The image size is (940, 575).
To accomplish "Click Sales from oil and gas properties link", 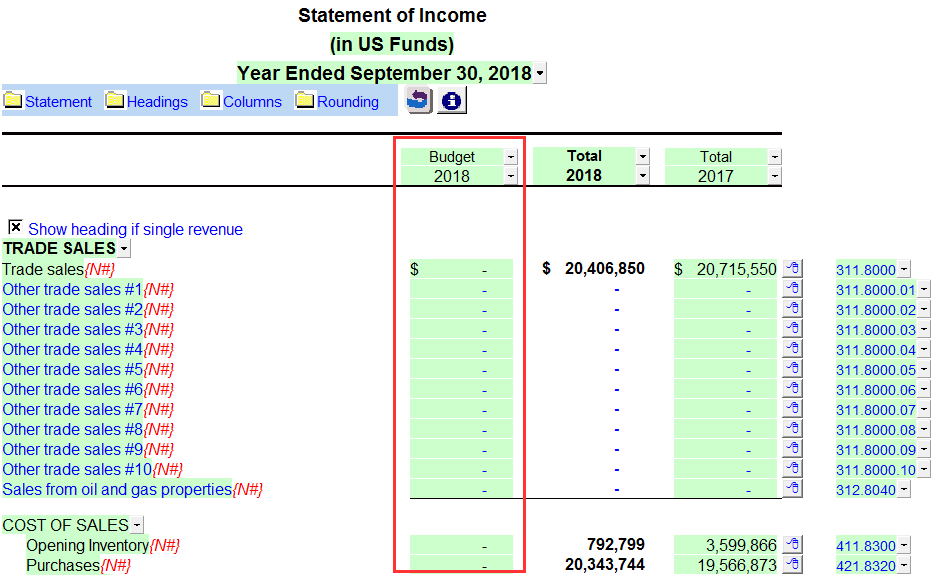I will (x=117, y=489).
